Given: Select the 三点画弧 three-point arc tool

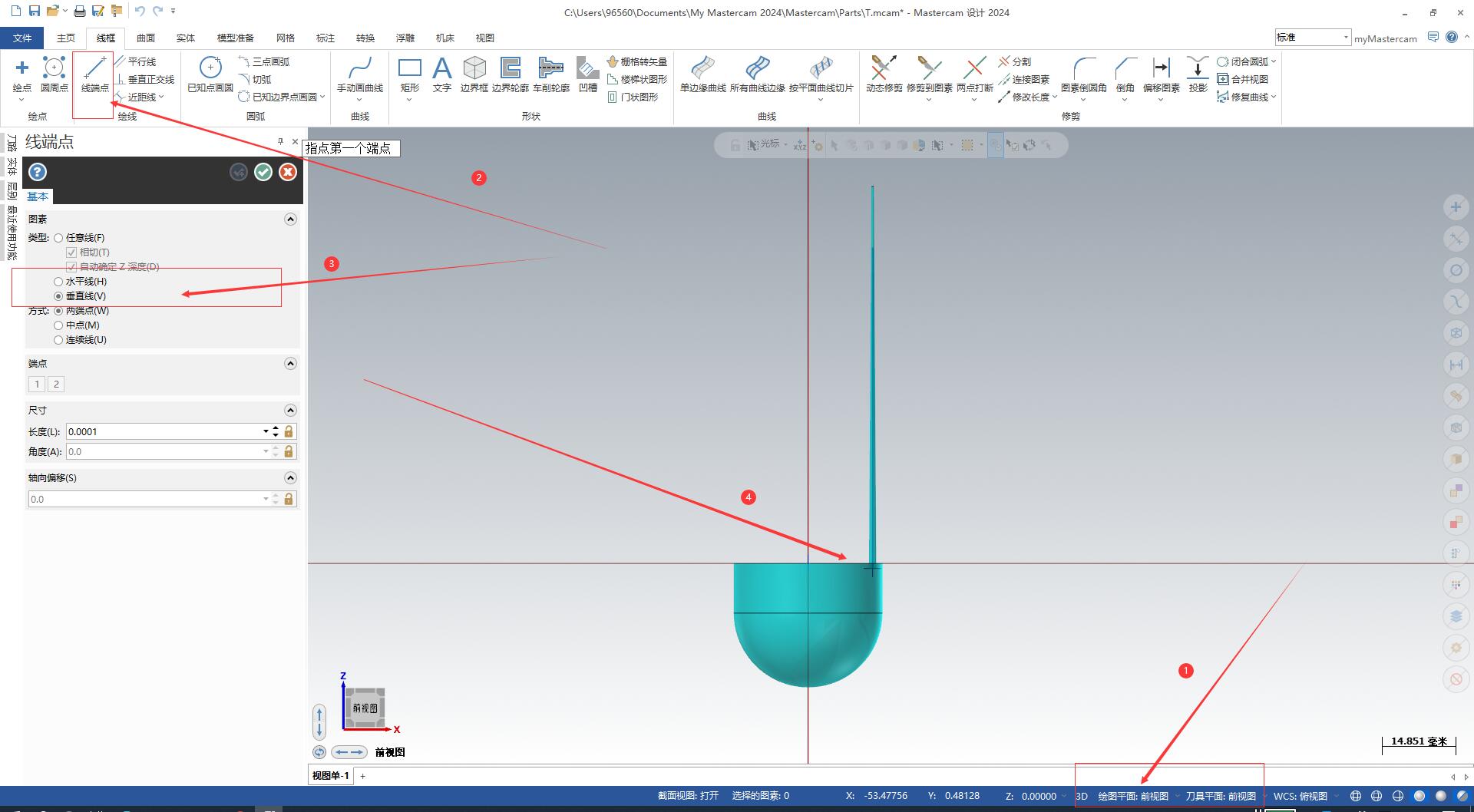Looking at the screenshot, I should pos(264,61).
